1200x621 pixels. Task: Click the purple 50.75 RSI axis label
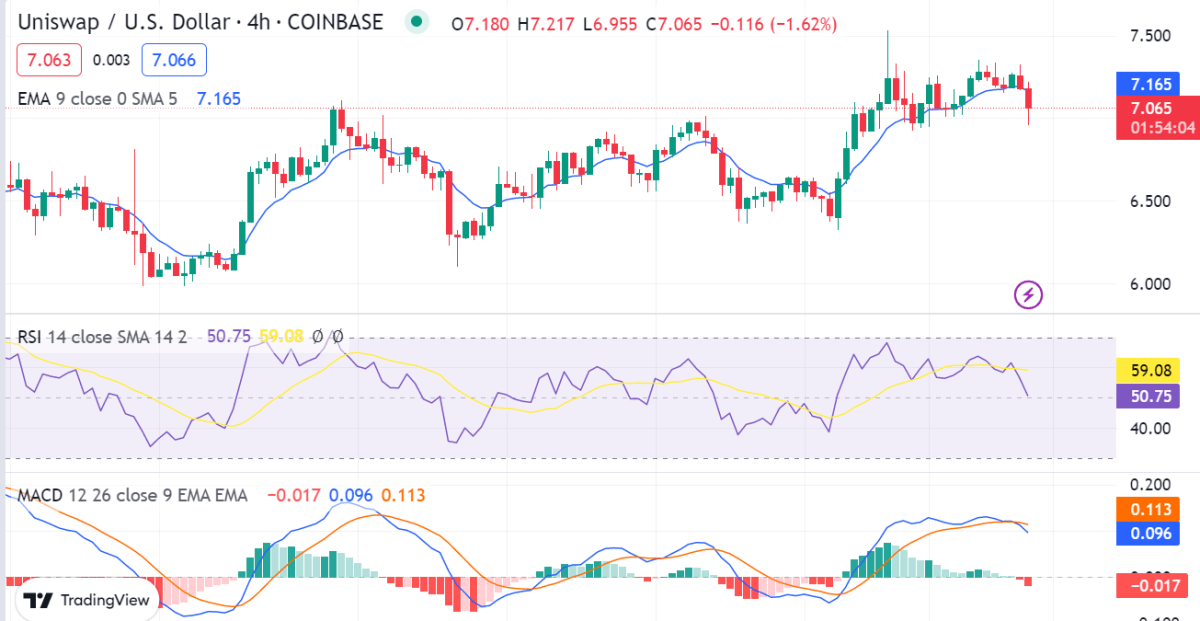[x=1150, y=396]
